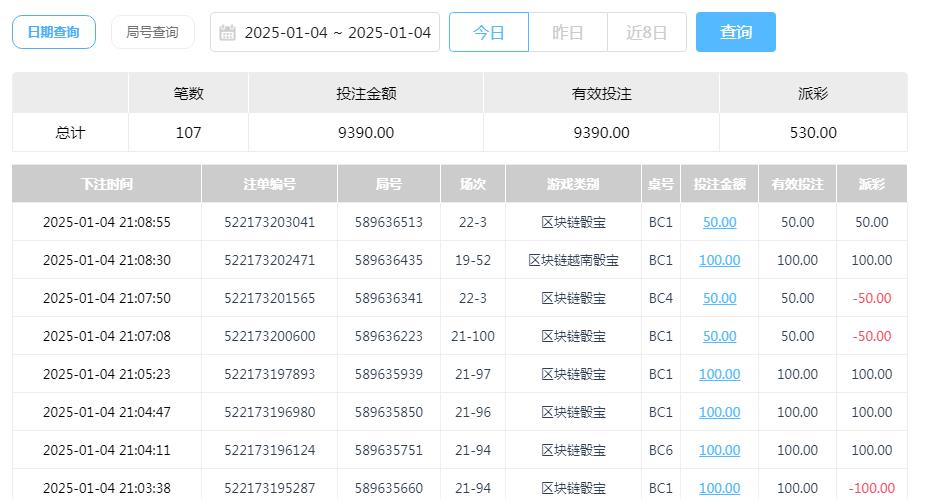Click timestamp 2025-01-04 21:08:55

coord(107,222)
